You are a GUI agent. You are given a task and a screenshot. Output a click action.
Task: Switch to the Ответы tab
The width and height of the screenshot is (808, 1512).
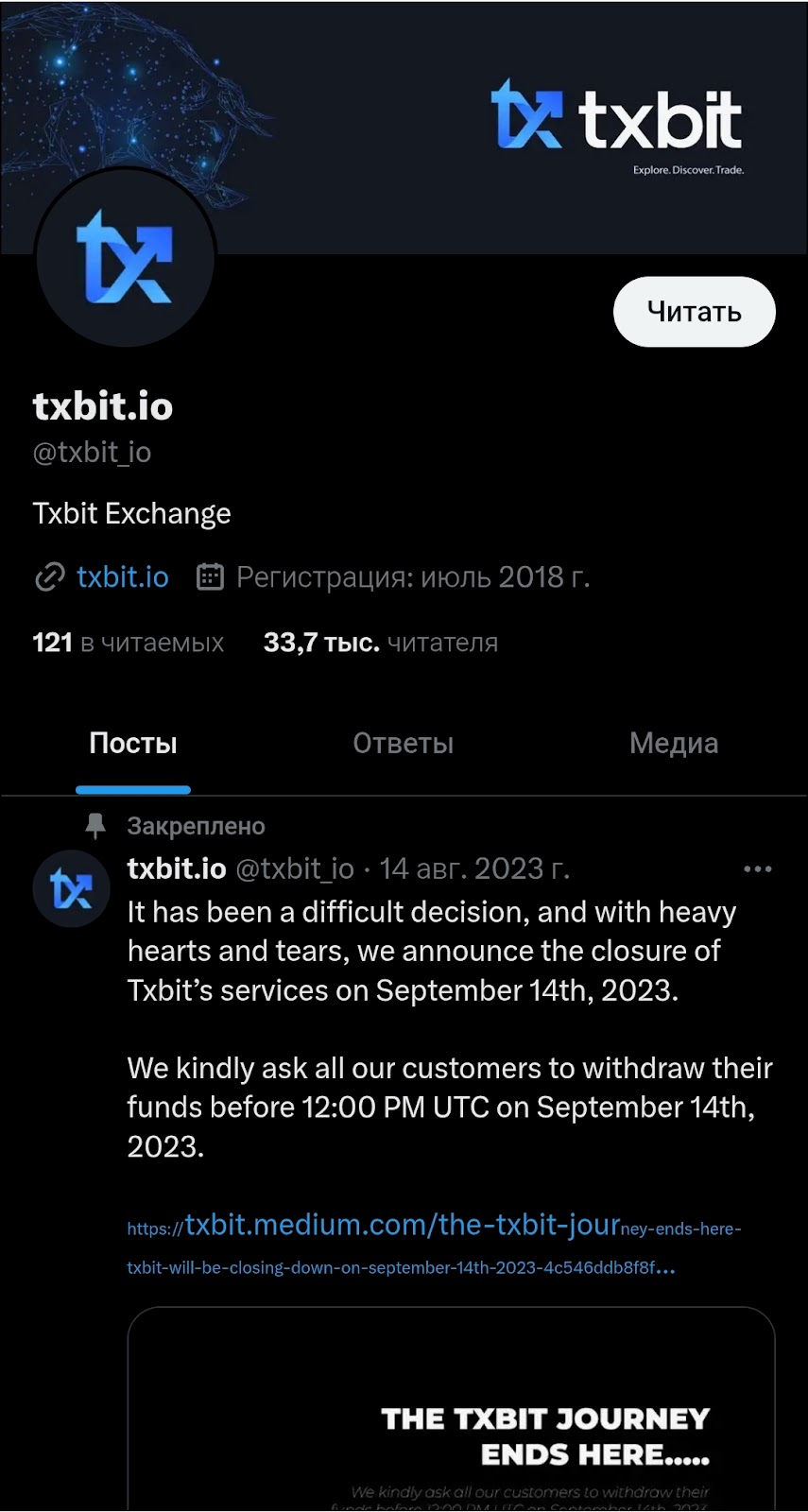403,743
